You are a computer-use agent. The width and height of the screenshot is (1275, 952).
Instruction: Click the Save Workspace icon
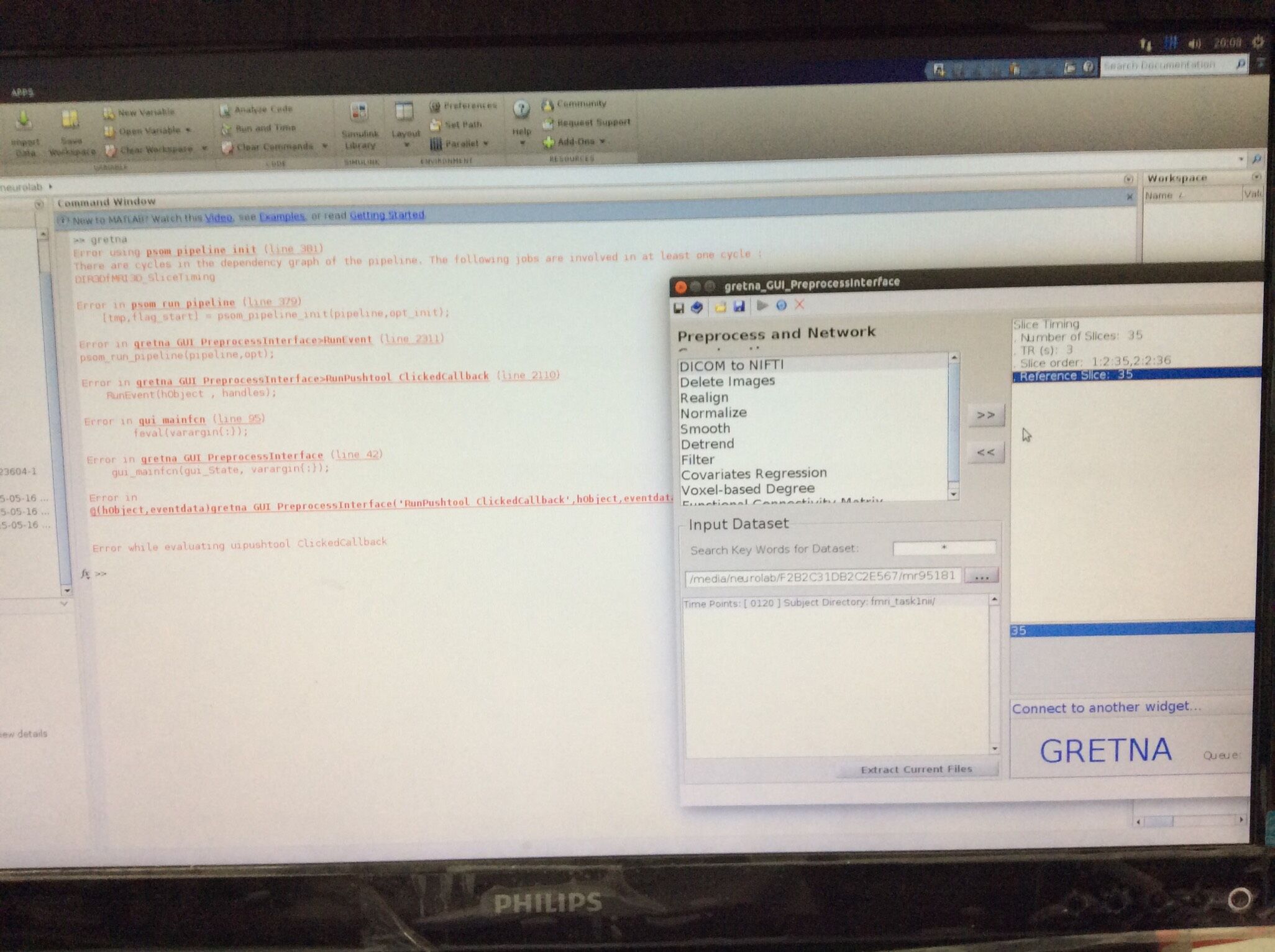point(70,121)
